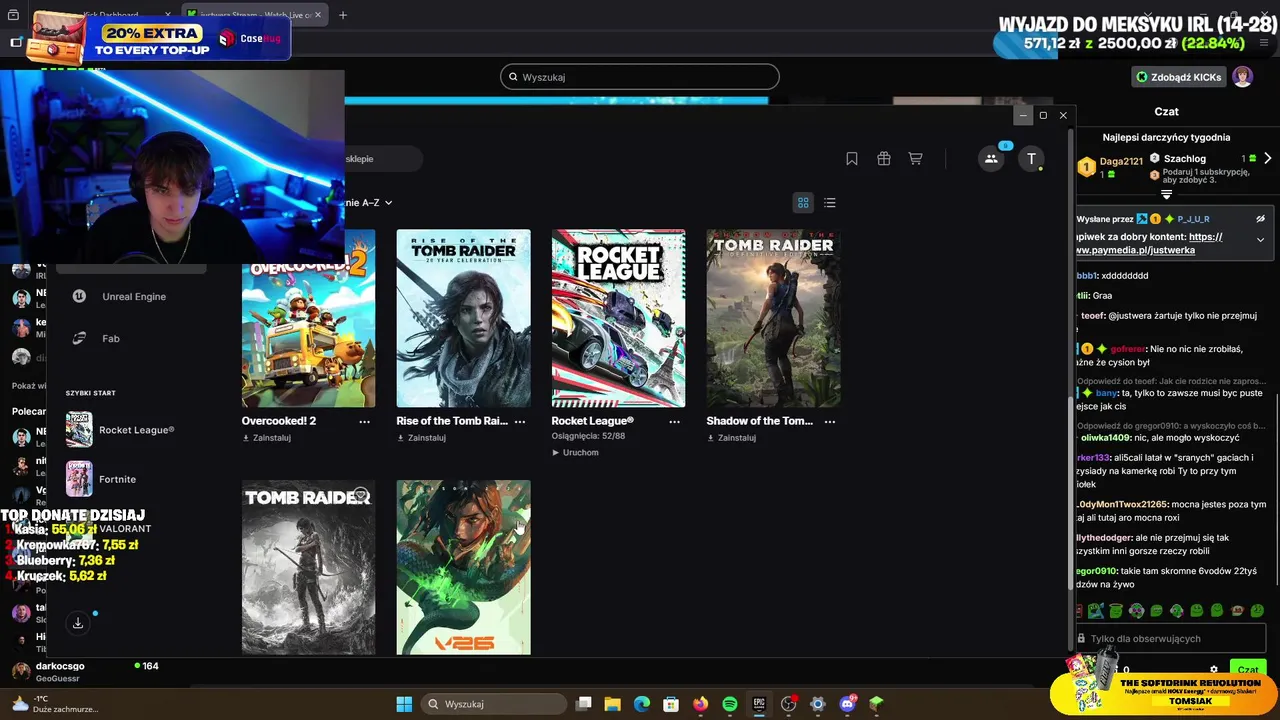Click the chat input 'Tylko dla obserwujących'
1280x720 pixels.
tap(1170, 638)
